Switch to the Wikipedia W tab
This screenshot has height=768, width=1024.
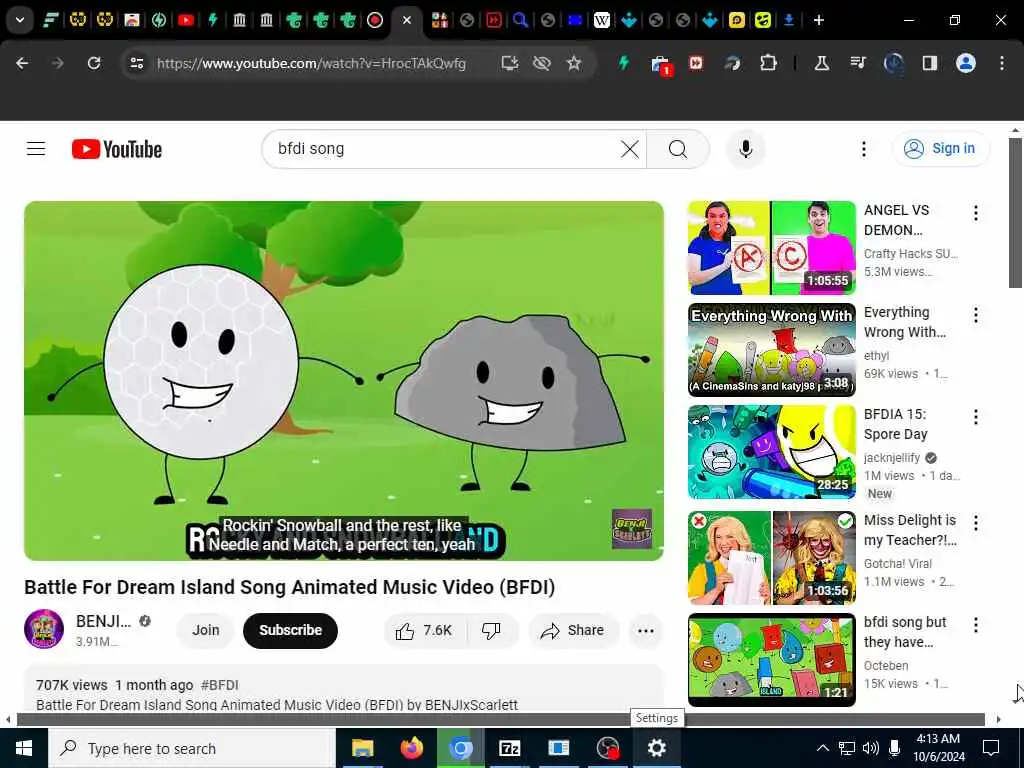click(x=601, y=20)
